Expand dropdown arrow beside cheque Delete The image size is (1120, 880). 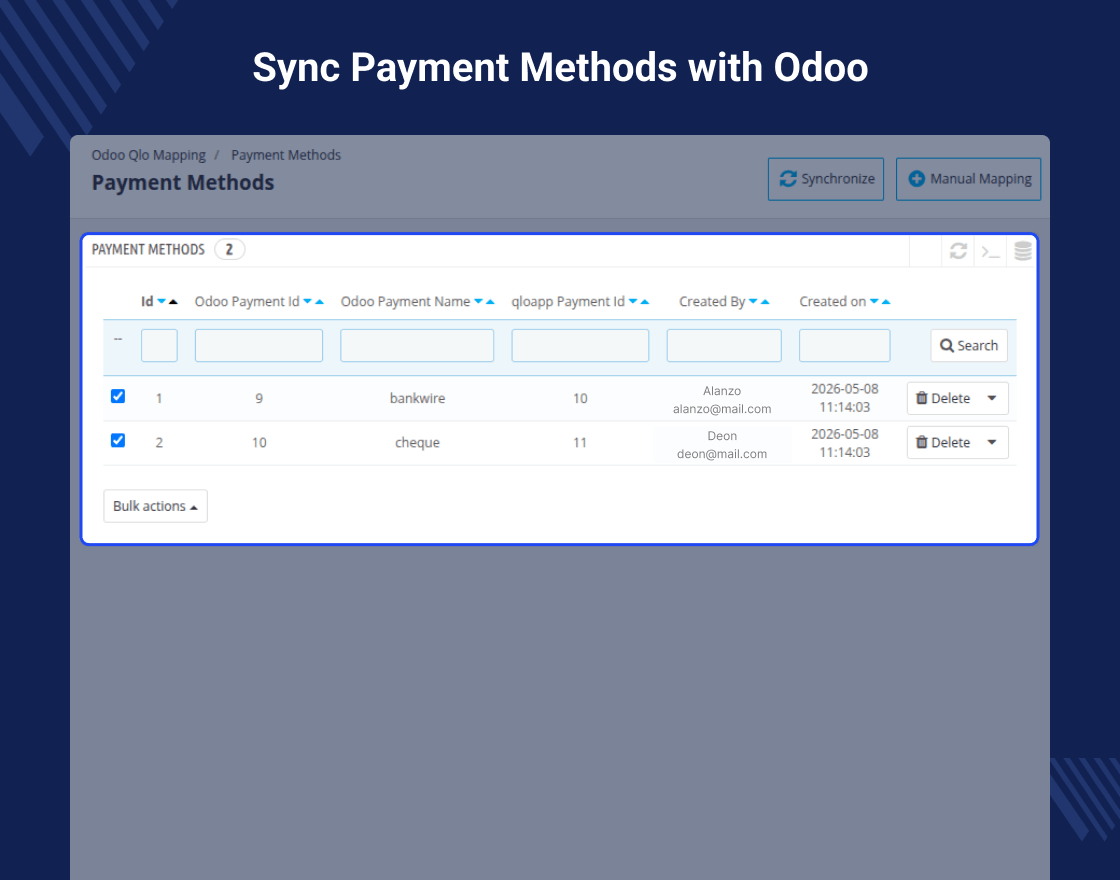point(992,443)
